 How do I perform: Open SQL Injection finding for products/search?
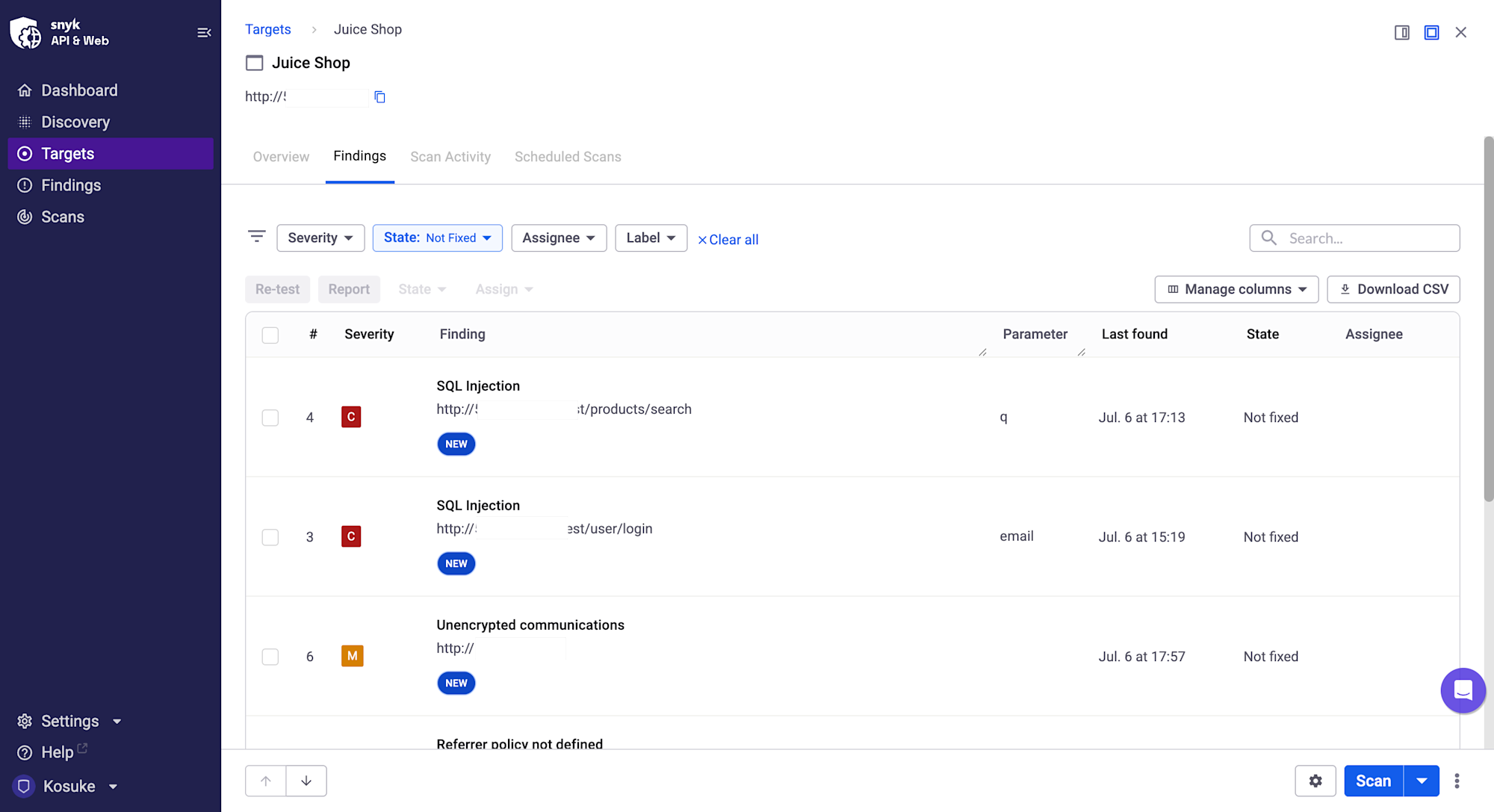click(x=478, y=386)
